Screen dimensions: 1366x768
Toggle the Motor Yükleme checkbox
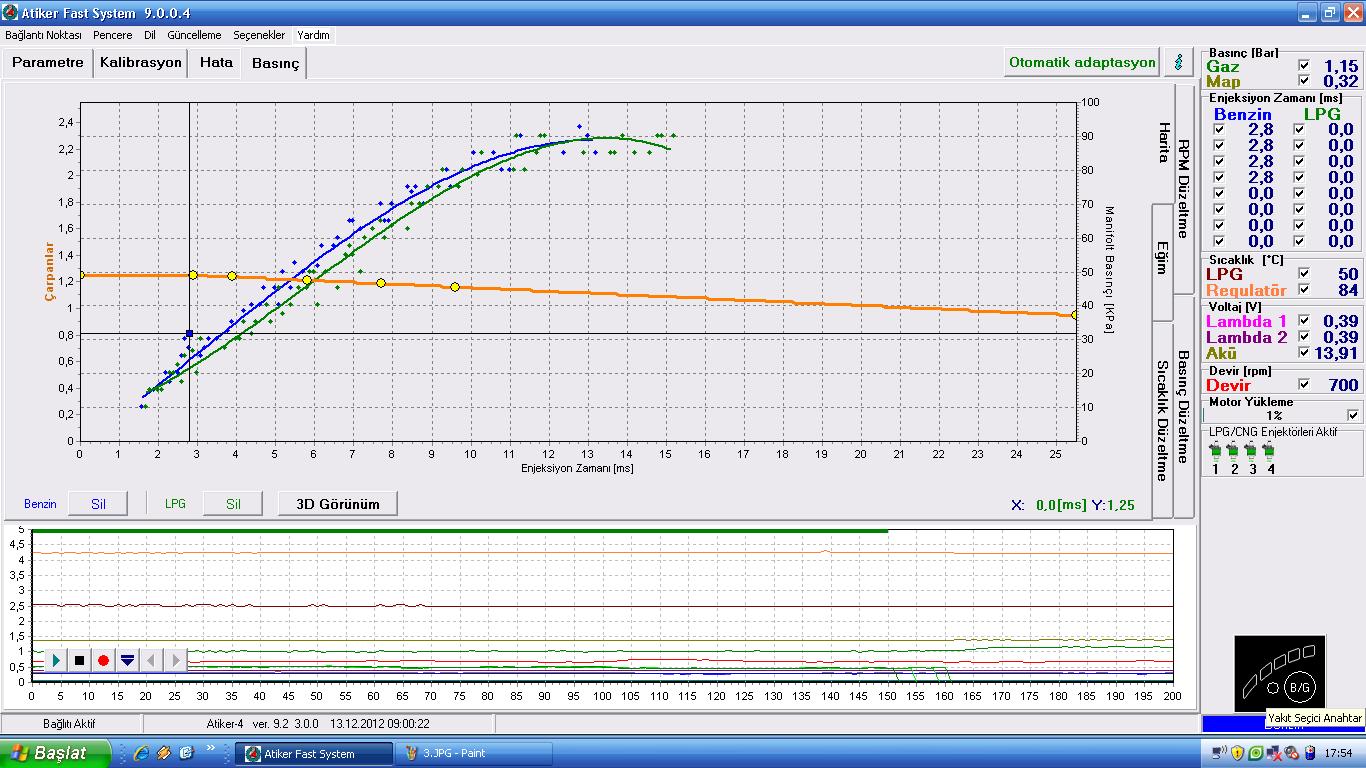coord(1353,415)
